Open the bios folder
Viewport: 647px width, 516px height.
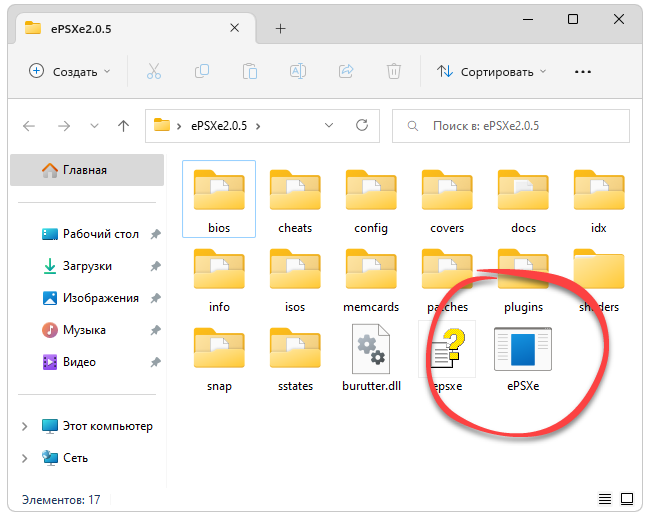point(219,199)
